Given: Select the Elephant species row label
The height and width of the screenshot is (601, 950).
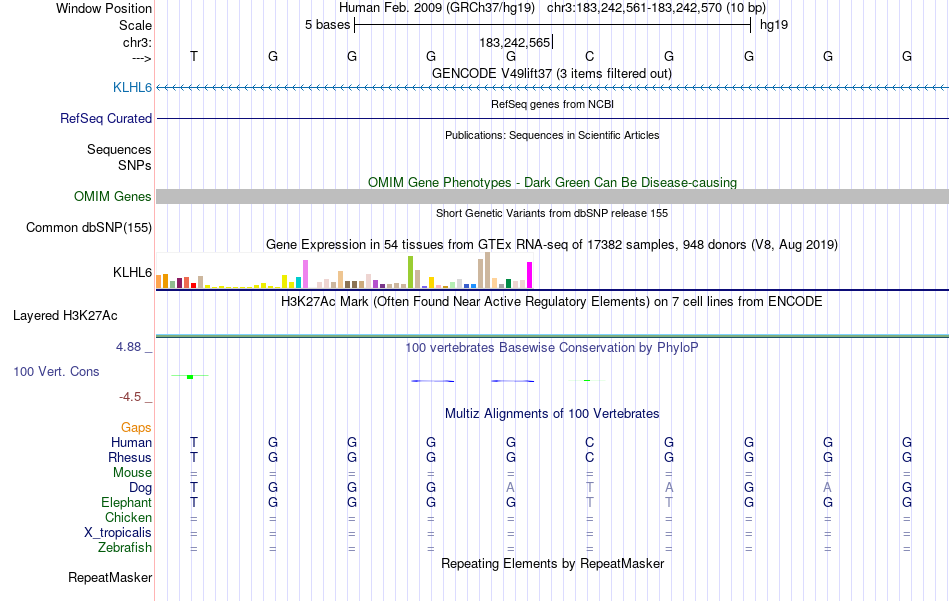Looking at the screenshot, I should (127, 503).
